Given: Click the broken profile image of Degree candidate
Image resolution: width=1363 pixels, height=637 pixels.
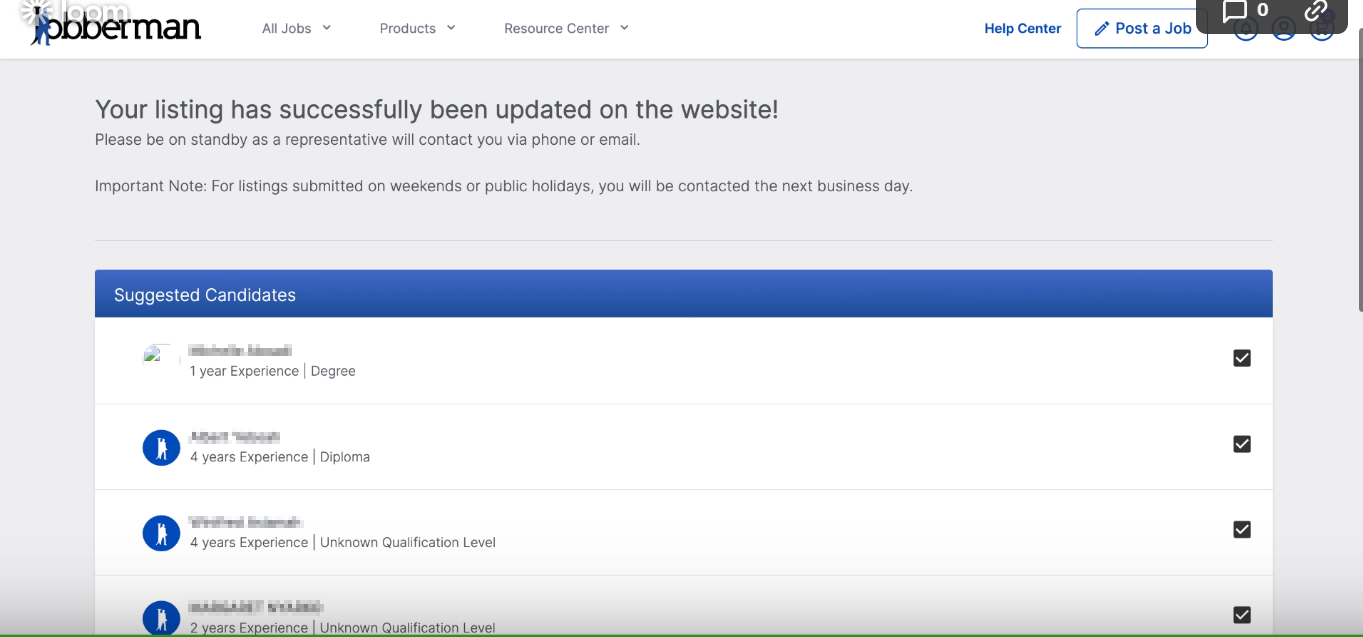Looking at the screenshot, I should [153, 354].
